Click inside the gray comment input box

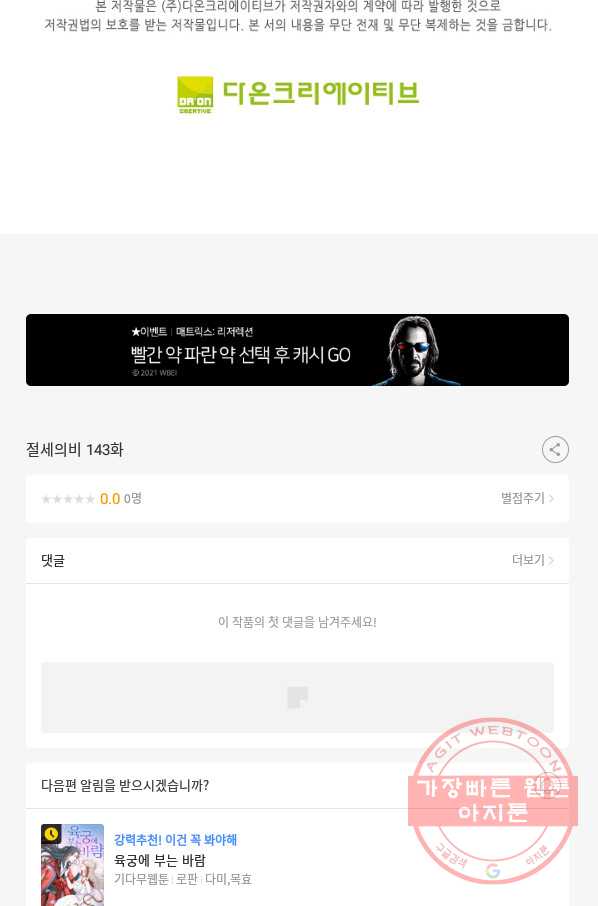click(x=298, y=697)
